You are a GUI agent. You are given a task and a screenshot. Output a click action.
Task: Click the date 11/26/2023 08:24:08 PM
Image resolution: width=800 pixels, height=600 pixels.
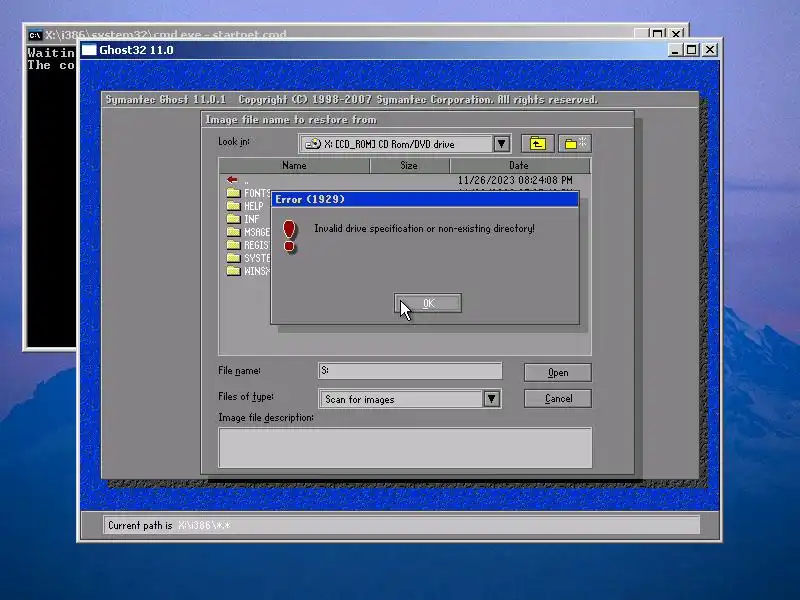[x=515, y=180]
